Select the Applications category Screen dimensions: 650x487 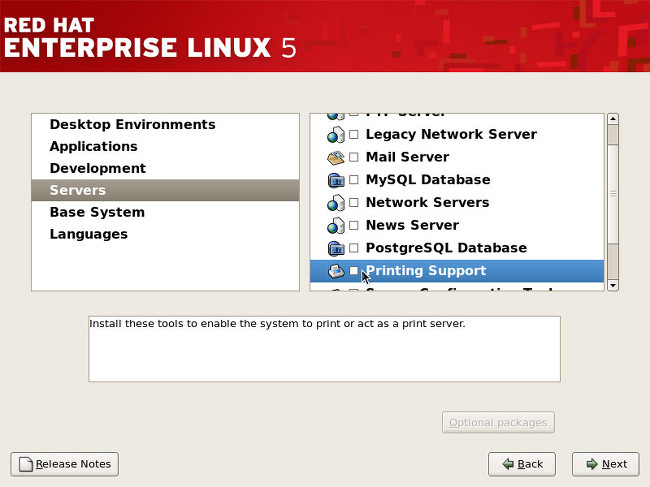[x=165, y=147]
